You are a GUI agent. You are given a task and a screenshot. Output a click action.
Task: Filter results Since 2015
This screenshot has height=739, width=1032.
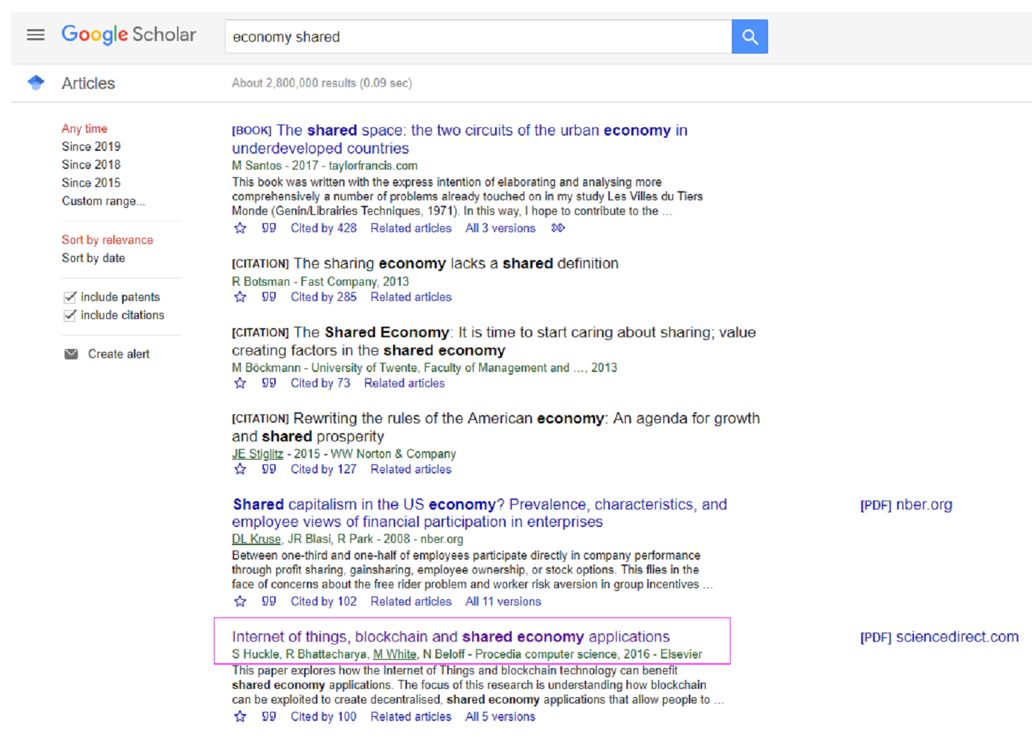[x=91, y=183]
